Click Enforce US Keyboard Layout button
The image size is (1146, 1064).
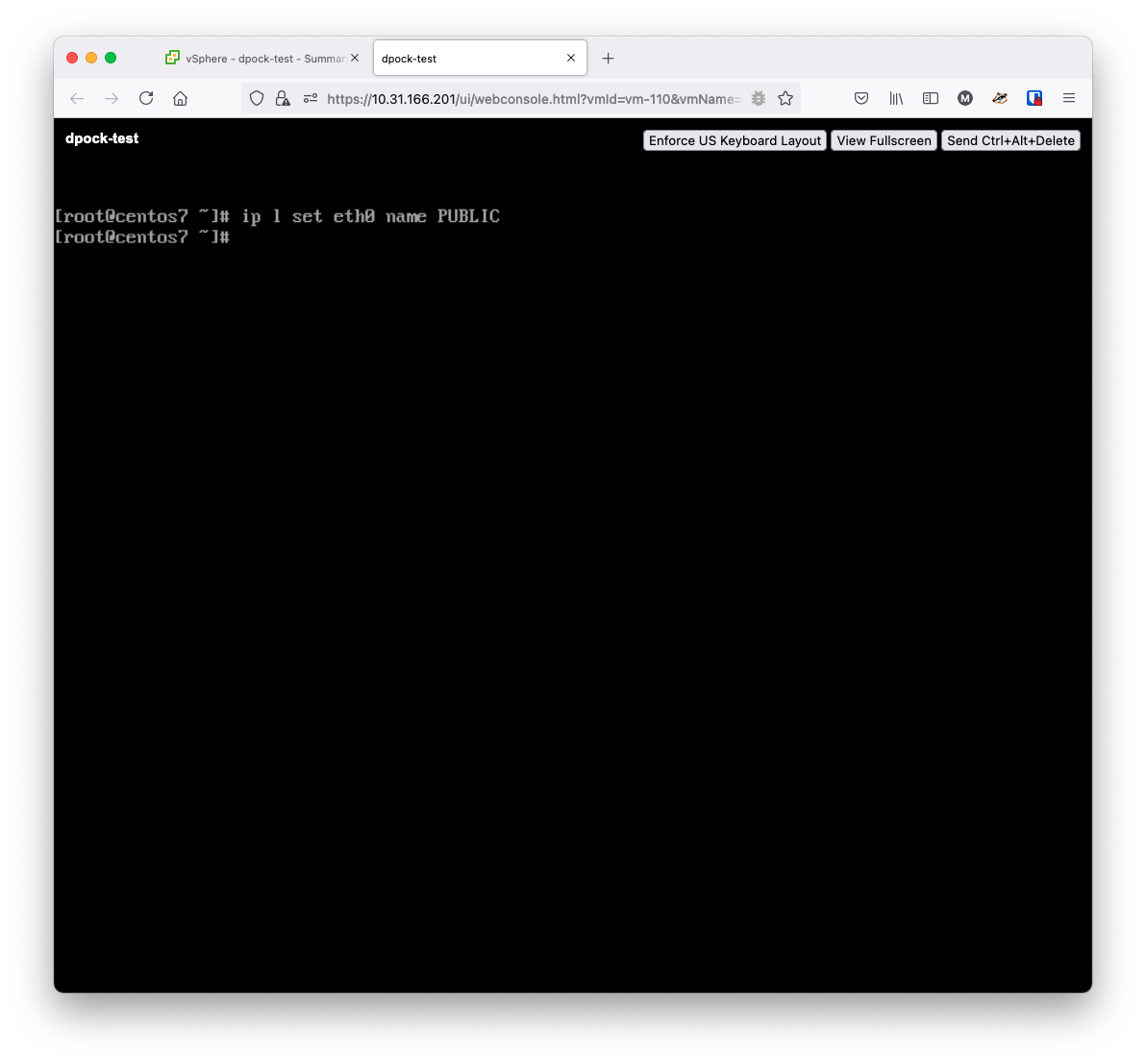tap(735, 140)
